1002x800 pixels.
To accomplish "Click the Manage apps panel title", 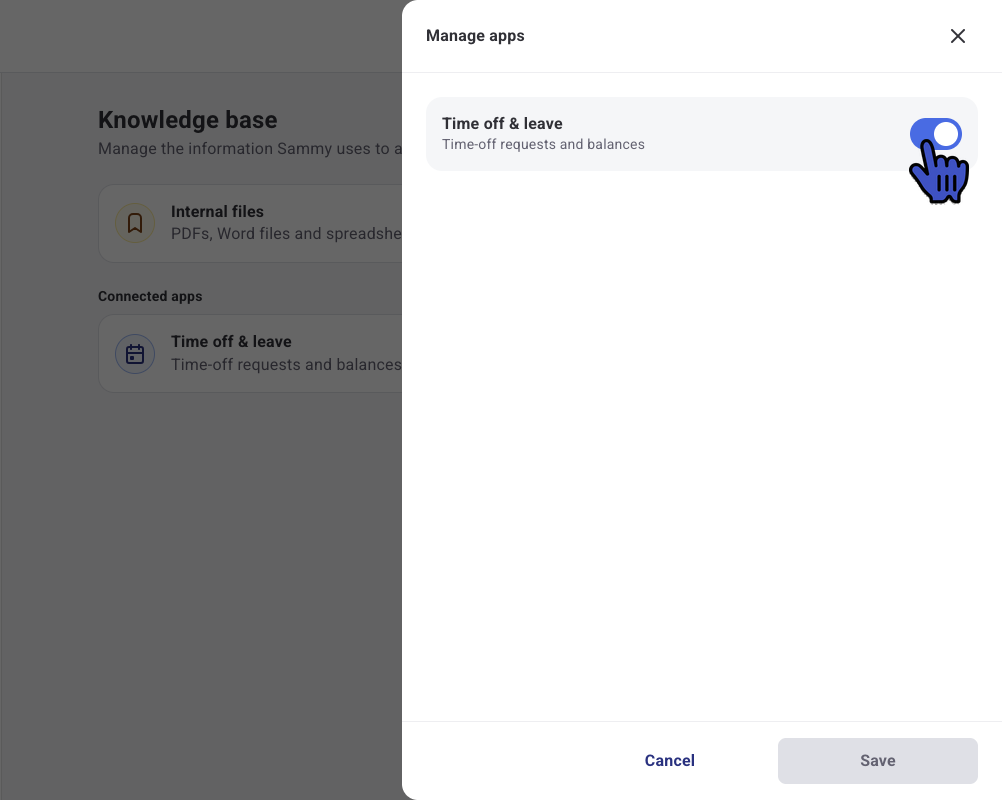I will point(475,36).
